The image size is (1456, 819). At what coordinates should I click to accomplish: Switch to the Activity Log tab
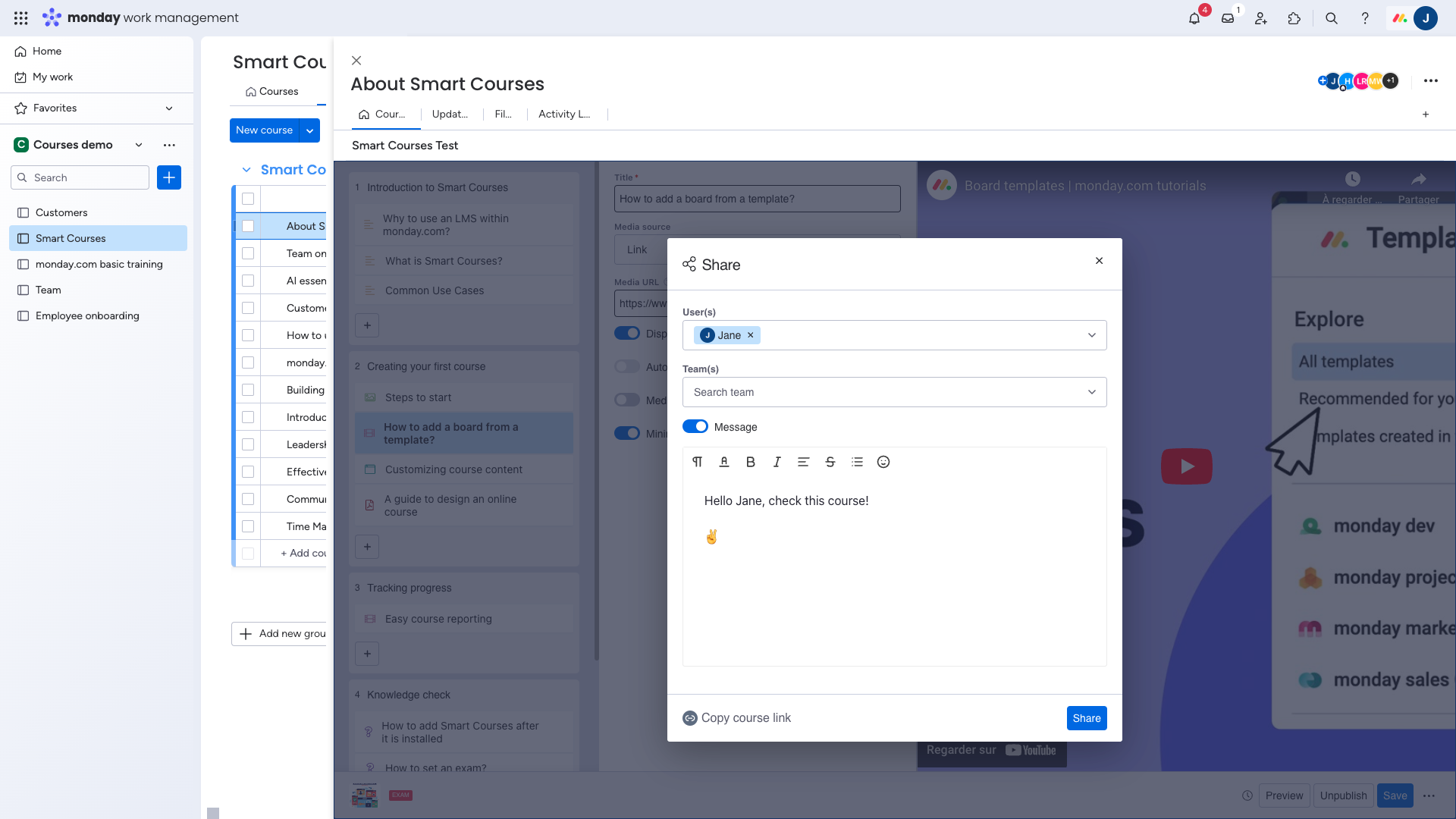tap(564, 115)
